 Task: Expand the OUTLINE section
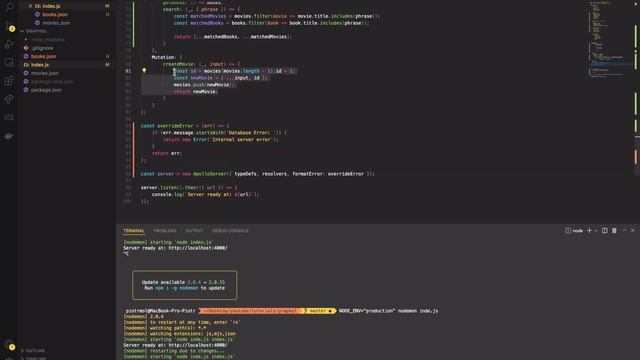click(x=35, y=351)
